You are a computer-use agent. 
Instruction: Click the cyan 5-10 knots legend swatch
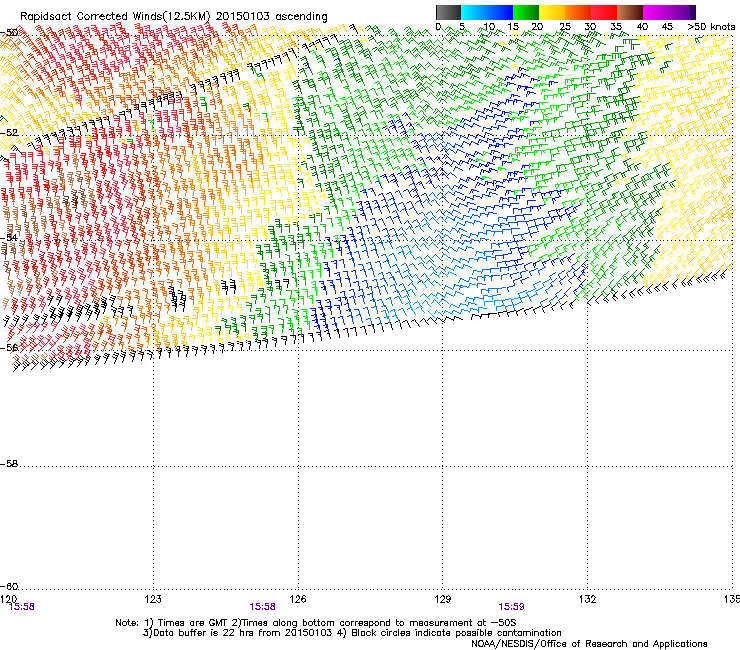[474, 12]
